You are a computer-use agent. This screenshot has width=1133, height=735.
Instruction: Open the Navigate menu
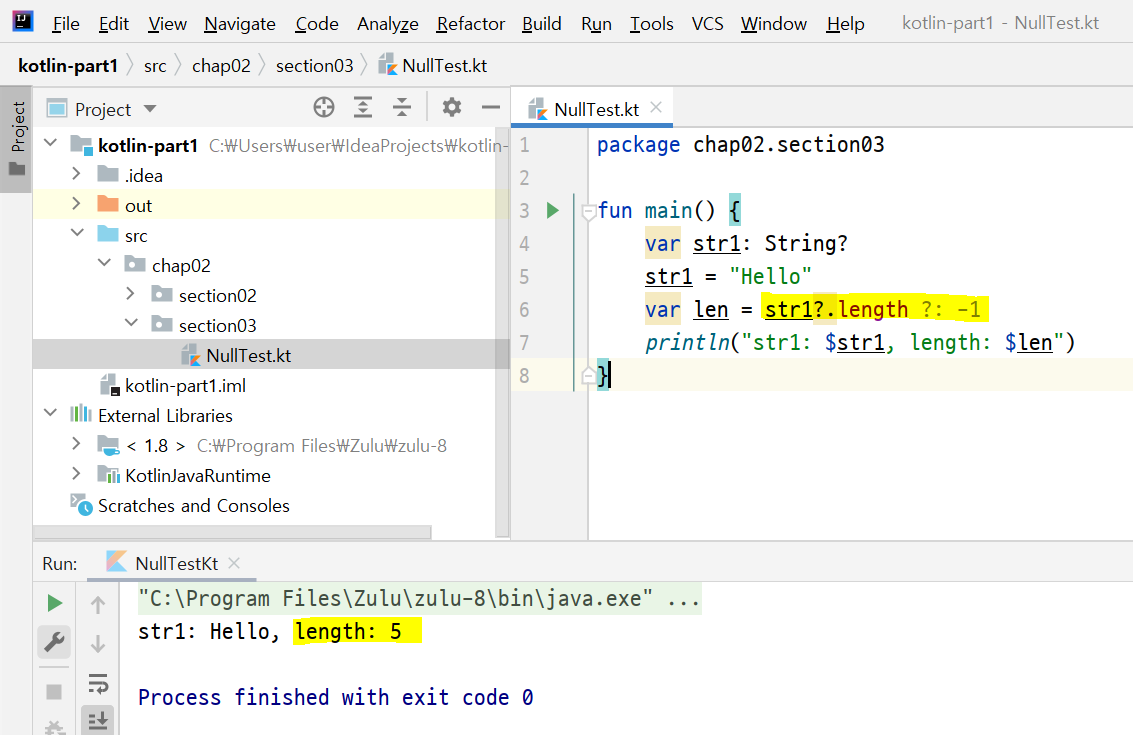point(240,24)
